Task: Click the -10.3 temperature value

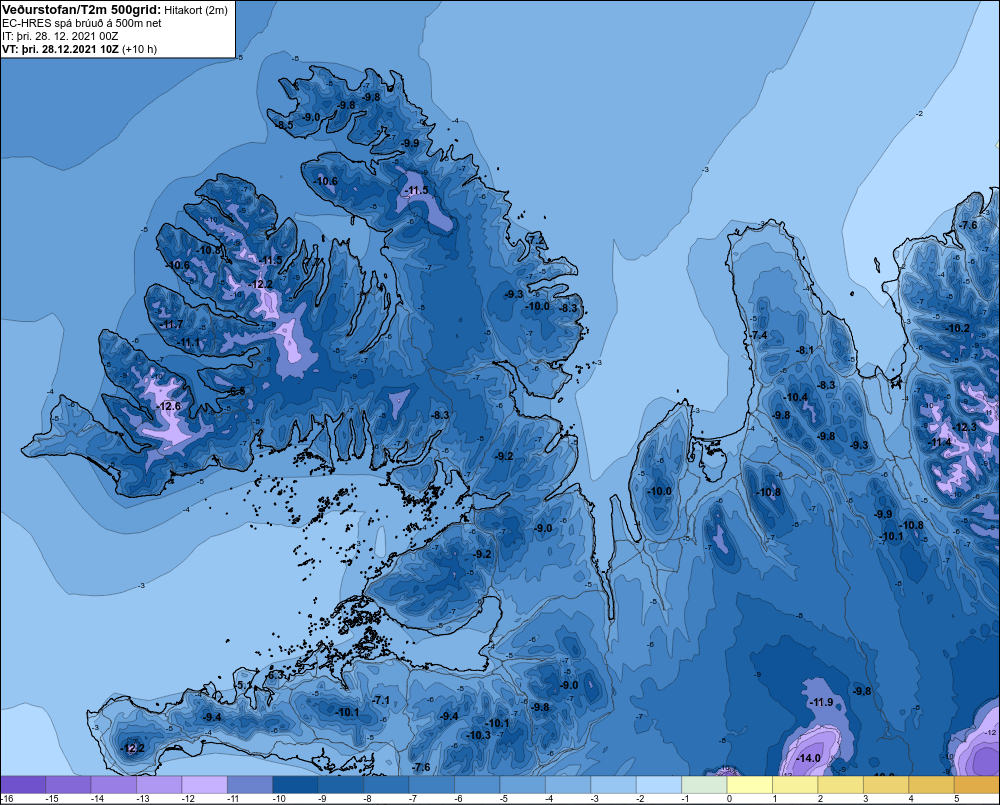Action: point(478,735)
